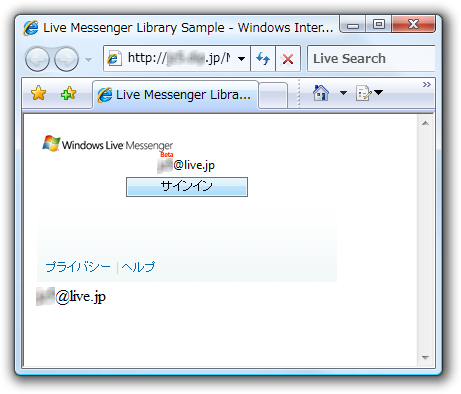Image resolution: width=461 pixels, height=394 pixels.
Task: Click the Add to Favorites icon
Action: click(68, 93)
